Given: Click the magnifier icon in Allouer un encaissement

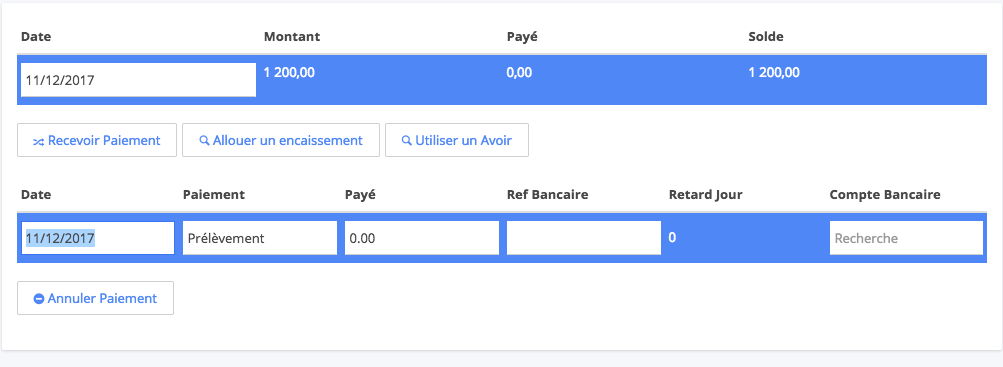Looking at the screenshot, I should pyautogui.click(x=205, y=140).
